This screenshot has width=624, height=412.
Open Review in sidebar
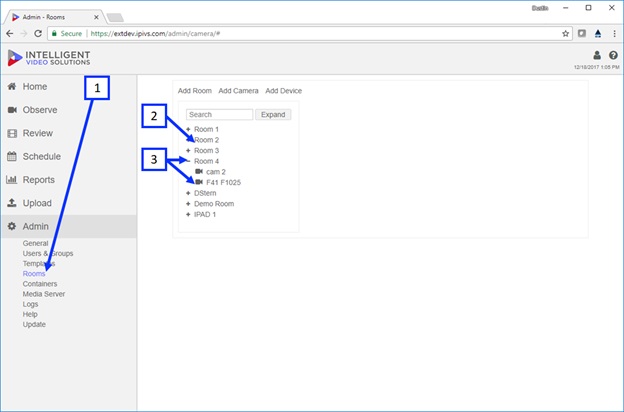click(x=38, y=133)
